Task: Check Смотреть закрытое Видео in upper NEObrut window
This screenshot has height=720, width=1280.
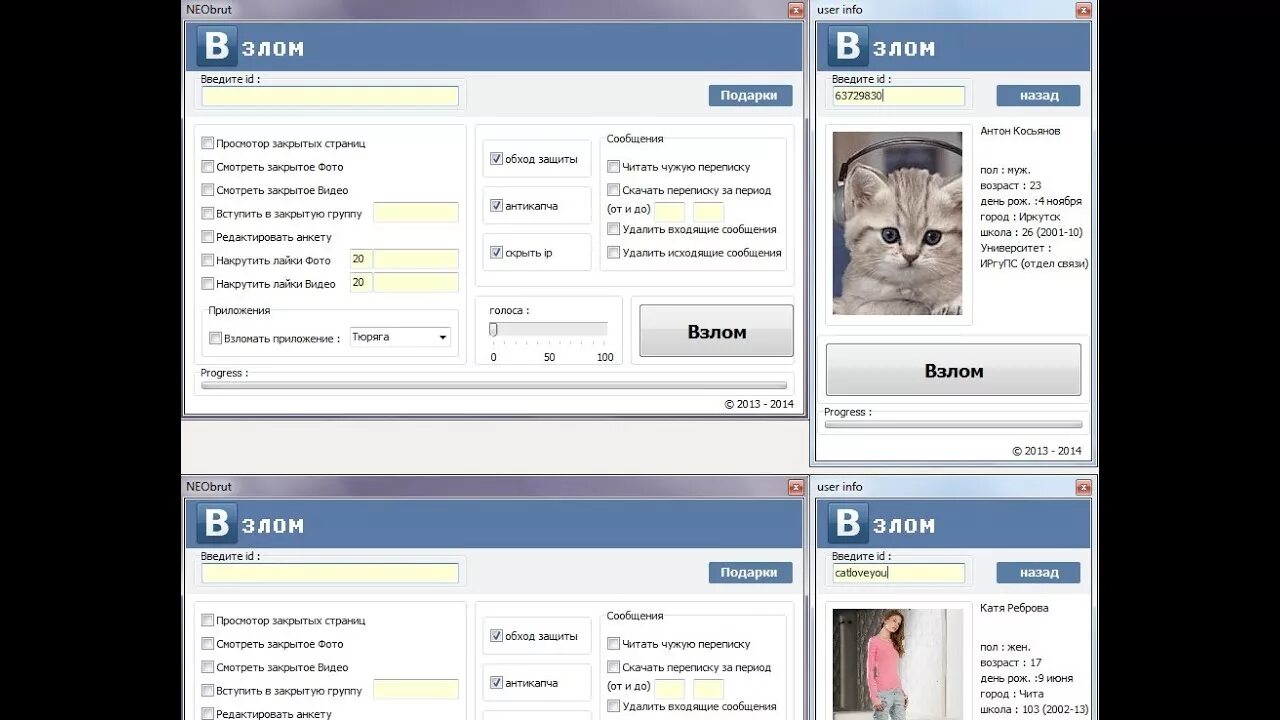Action: [x=208, y=190]
